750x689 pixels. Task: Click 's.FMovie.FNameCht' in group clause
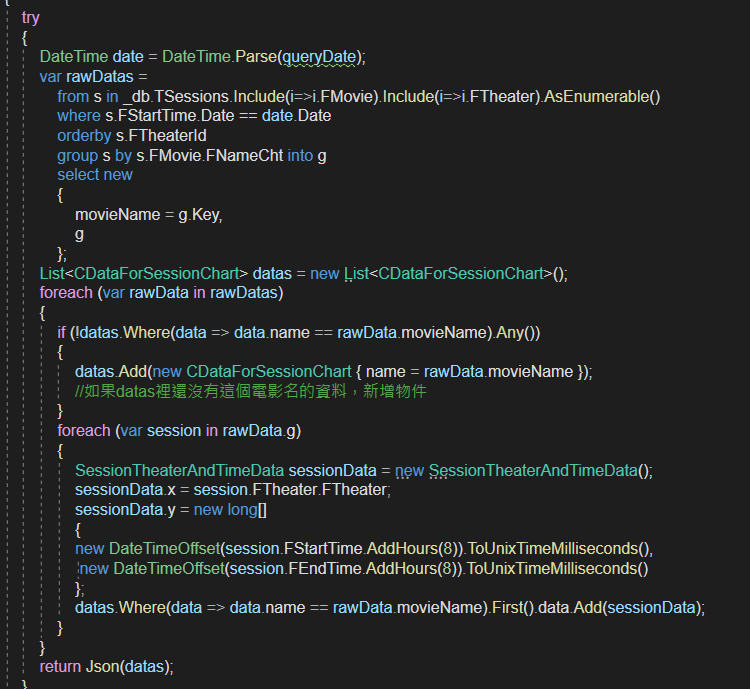pos(210,156)
